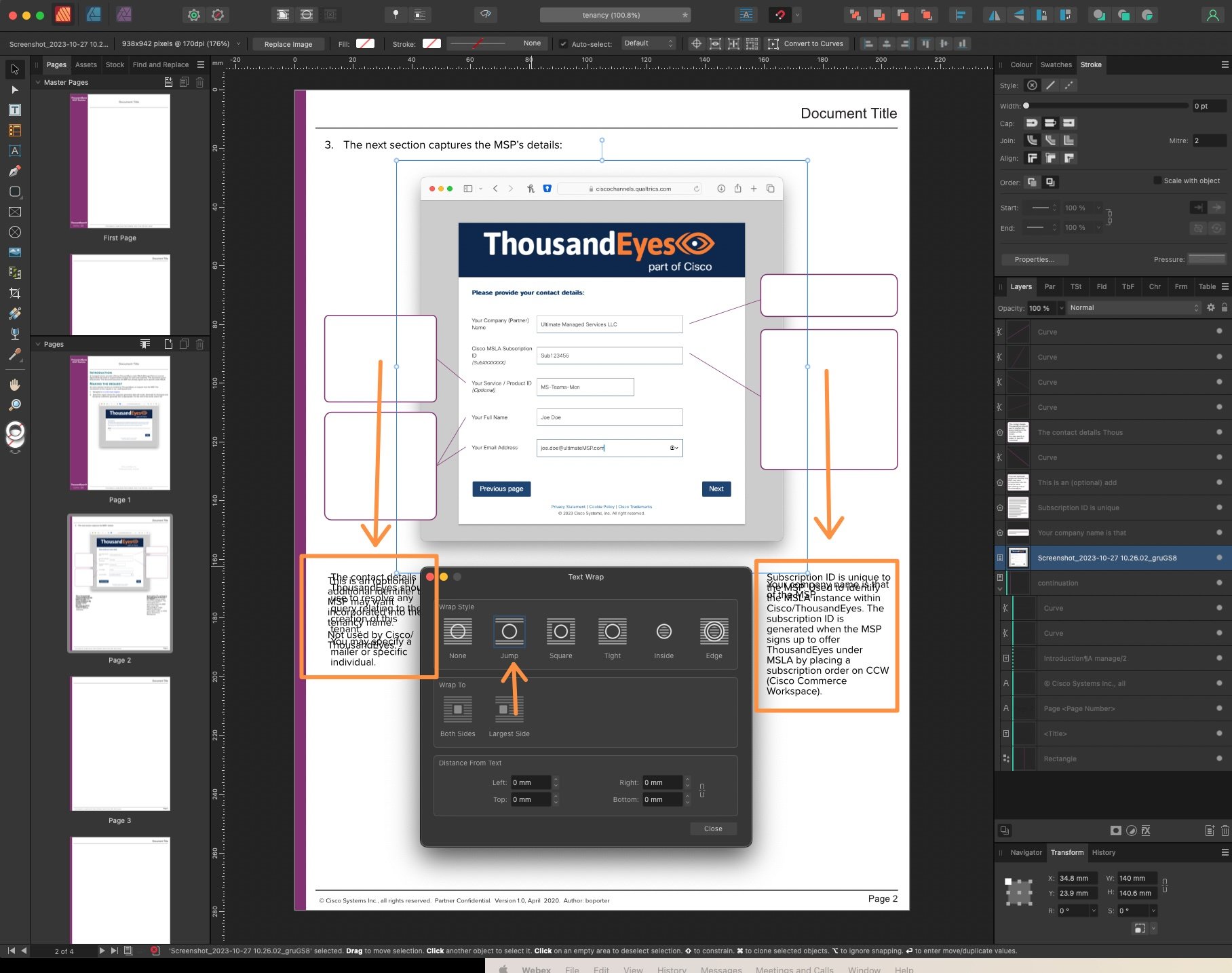Image resolution: width=1232 pixels, height=973 pixels.
Task: Set stroke style to solid line
Action: (1050, 85)
